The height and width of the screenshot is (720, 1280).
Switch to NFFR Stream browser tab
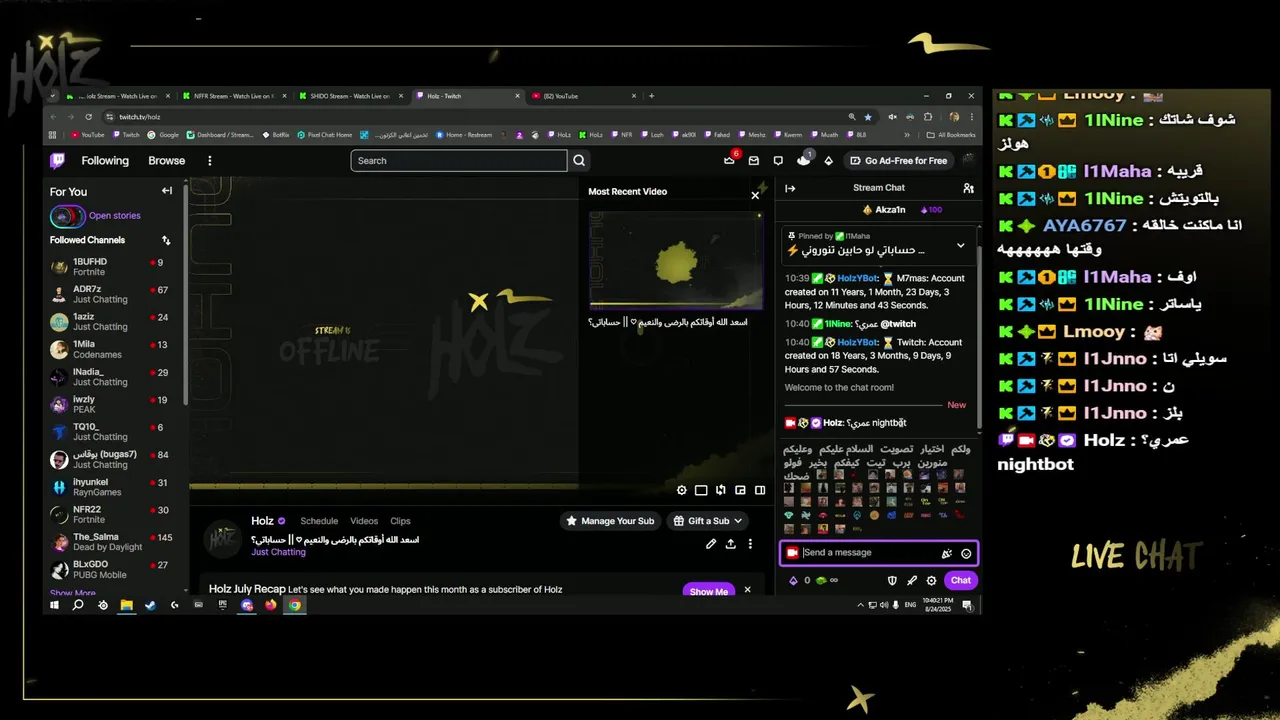pyautogui.click(x=232, y=96)
